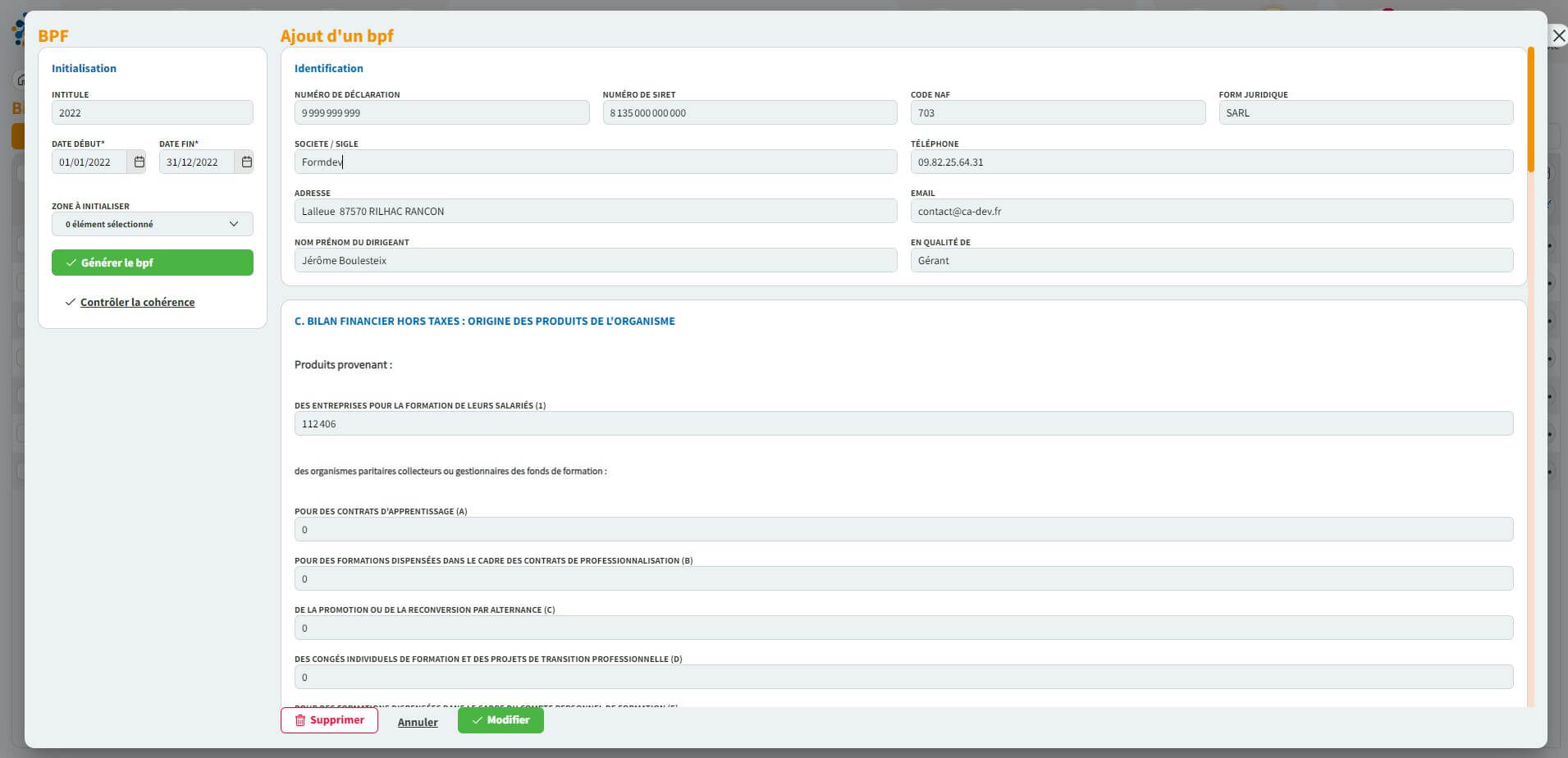Click the Form Juridique field
The width and height of the screenshot is (1568, 758).
point(1365,113)
